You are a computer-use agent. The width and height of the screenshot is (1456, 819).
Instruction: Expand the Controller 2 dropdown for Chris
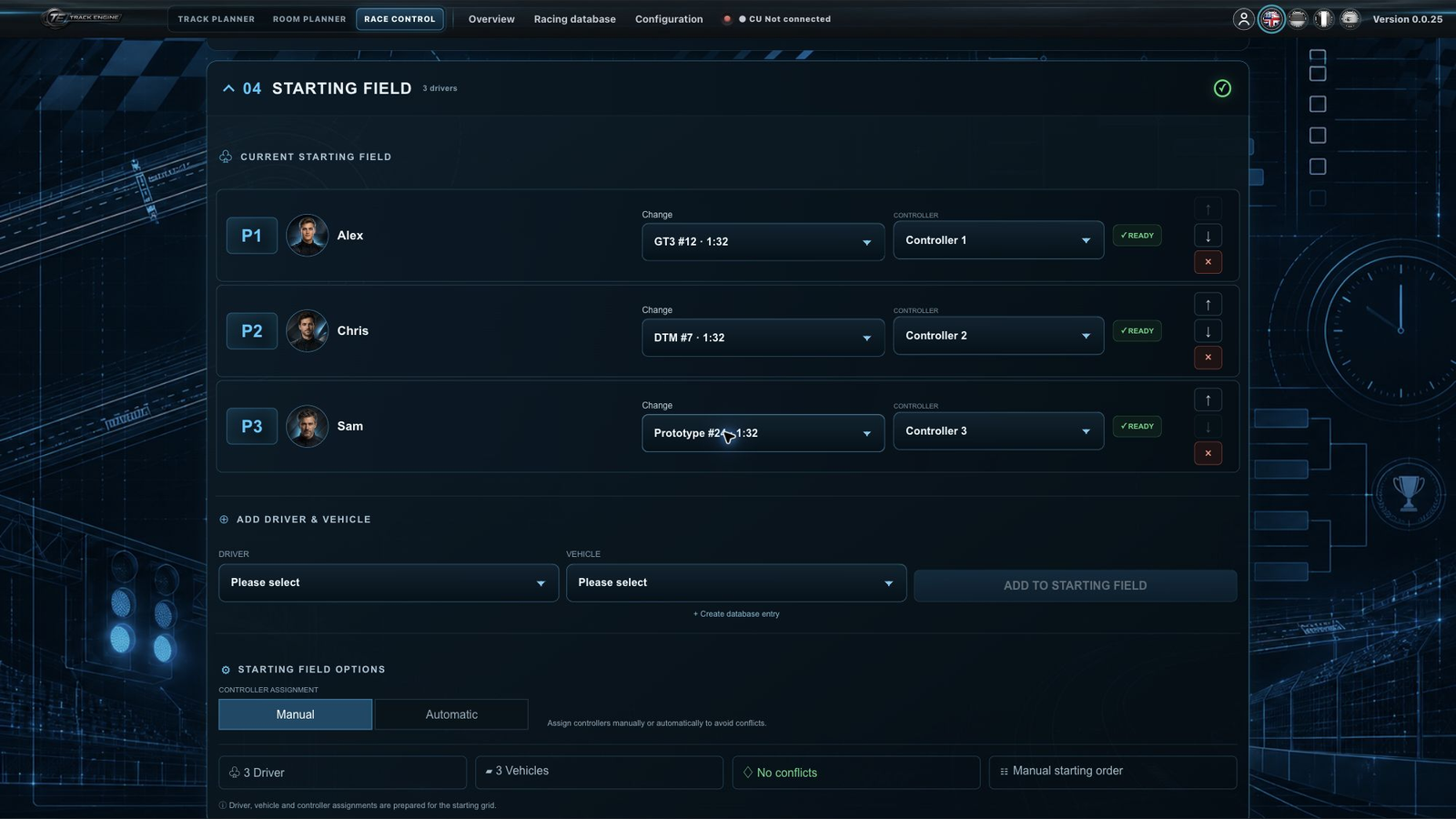click(x=998, y=336)
